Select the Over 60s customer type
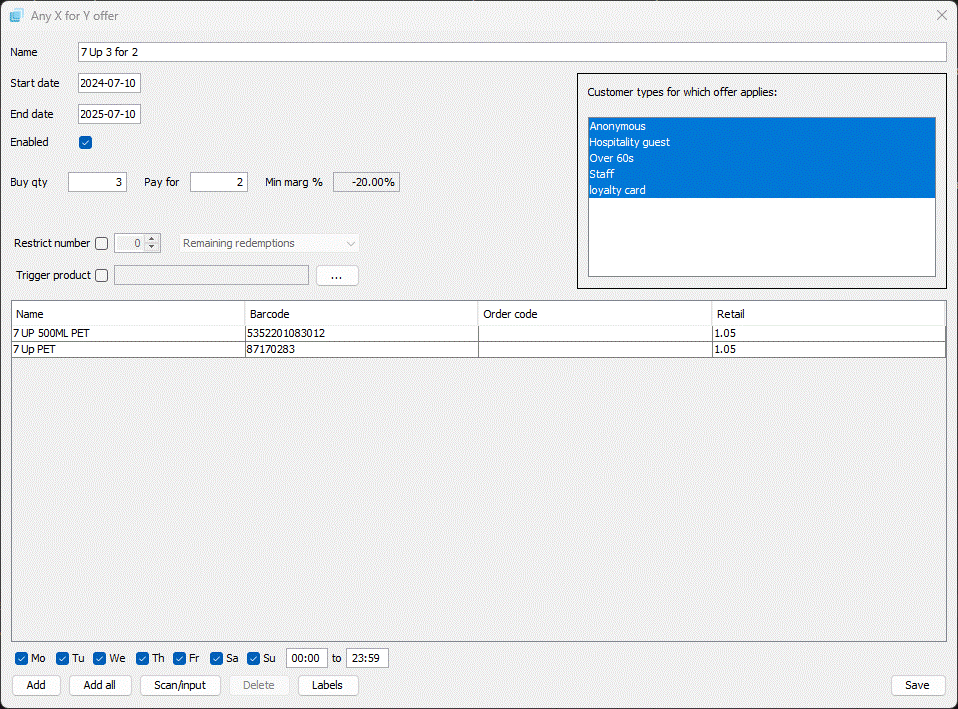The height and width of the screenshot is (709, 958). click(761, 158)
